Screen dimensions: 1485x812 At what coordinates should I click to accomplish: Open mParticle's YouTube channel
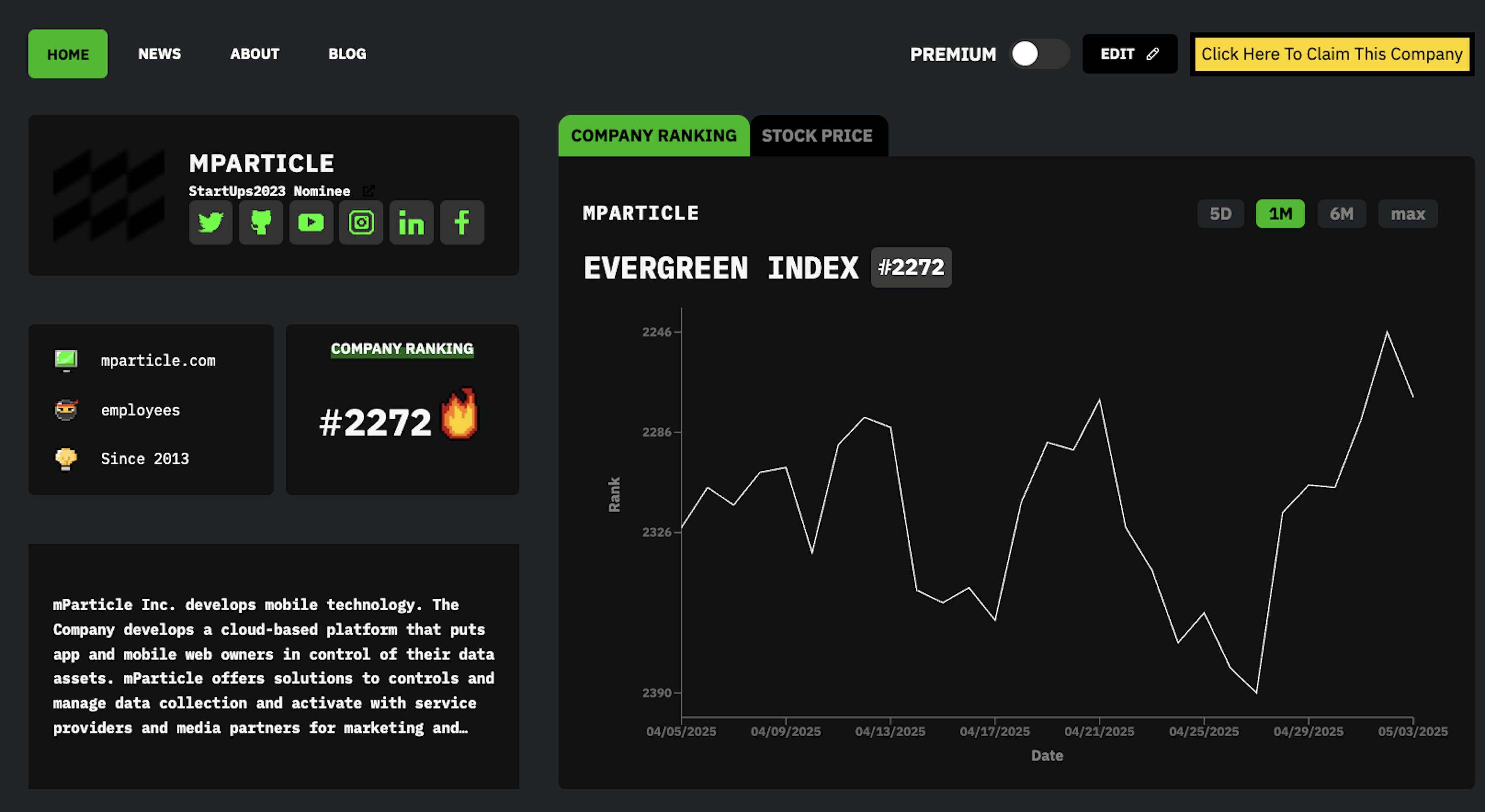coord(311,223)
